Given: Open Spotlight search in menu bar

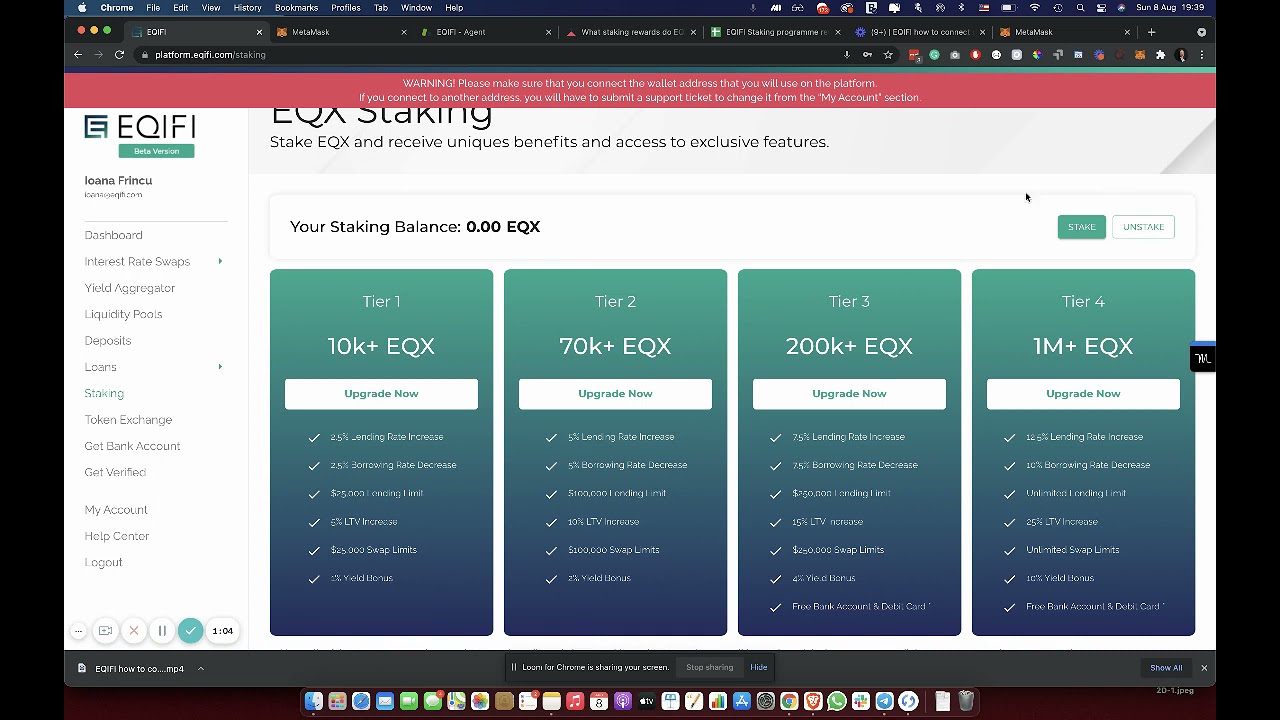Looking at the screenshot, I should [1080, 8].
